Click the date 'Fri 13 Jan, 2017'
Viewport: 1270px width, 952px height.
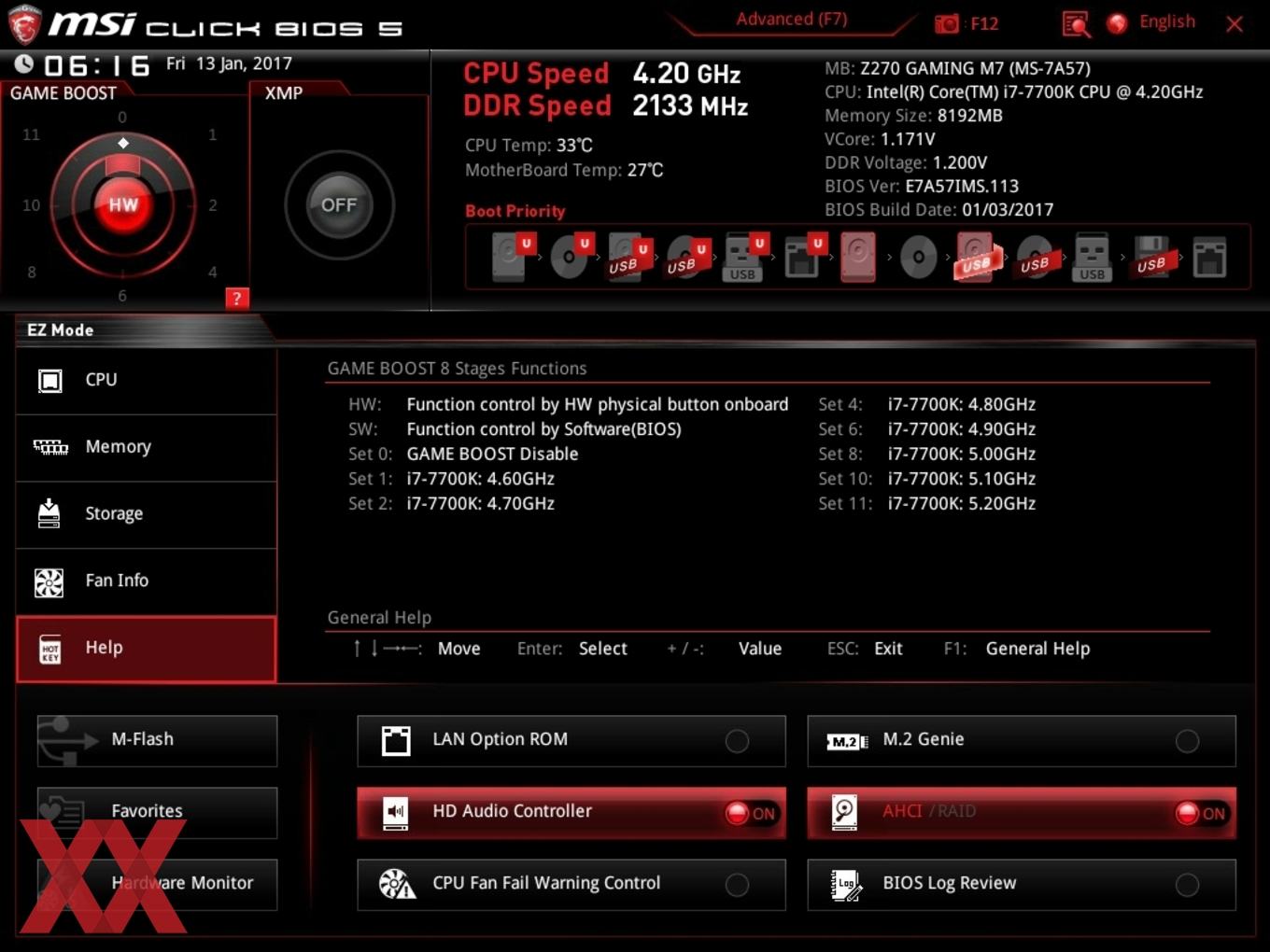pos(229,63)
